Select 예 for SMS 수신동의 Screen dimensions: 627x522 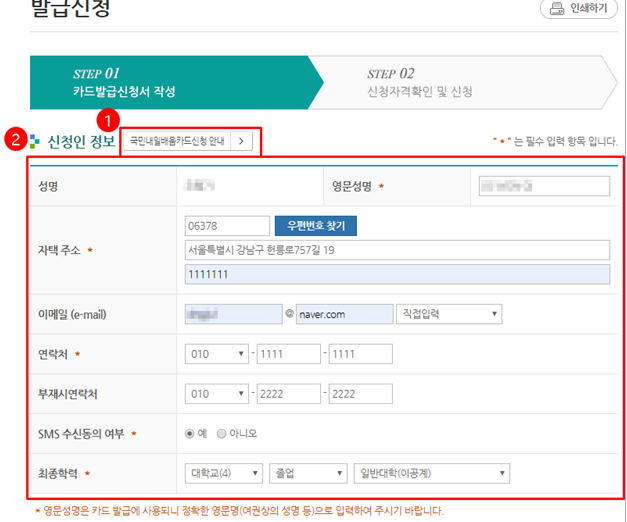click(190, 434)
